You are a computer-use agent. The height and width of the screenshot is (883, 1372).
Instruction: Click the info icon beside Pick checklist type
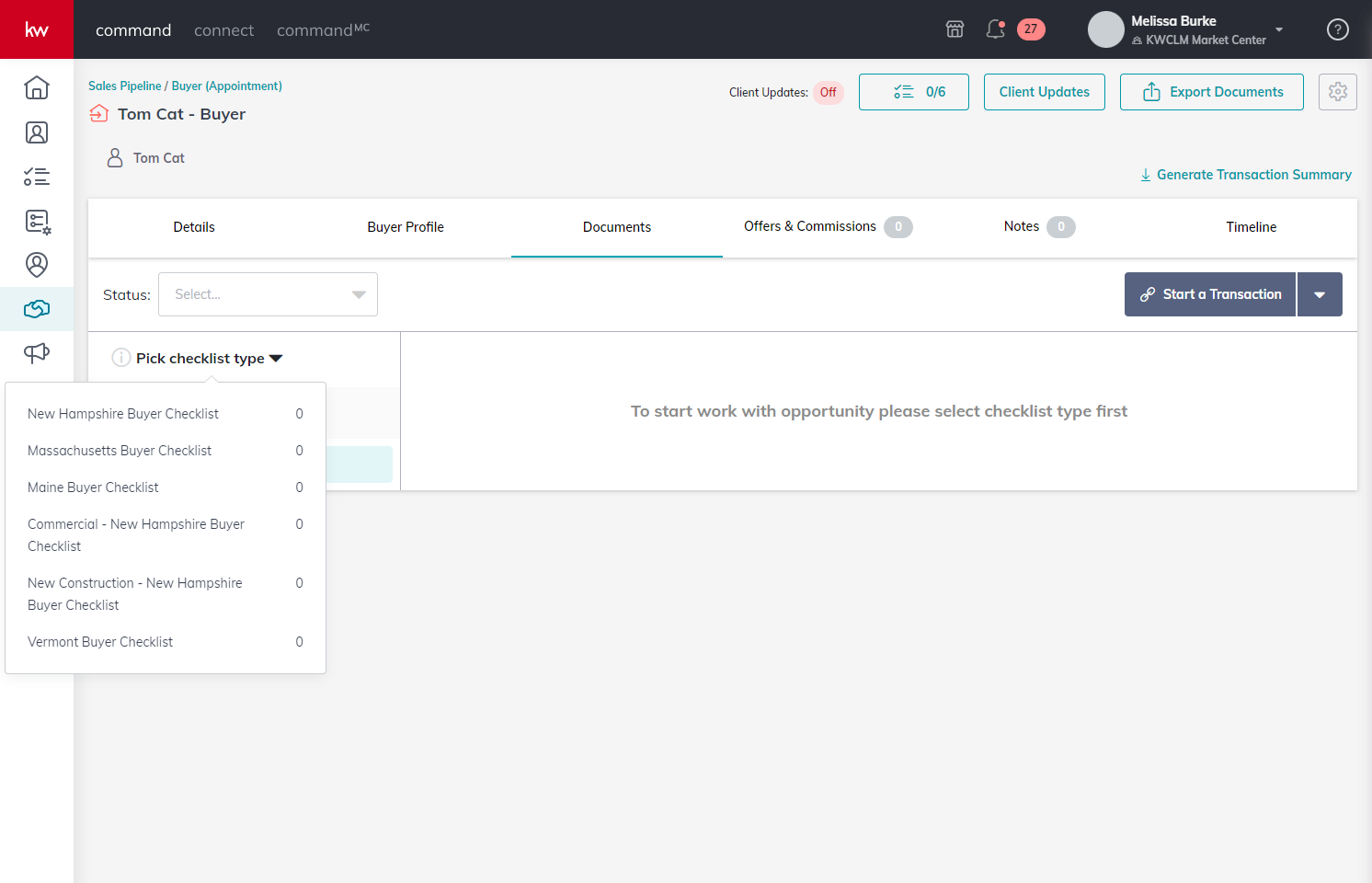120,358
